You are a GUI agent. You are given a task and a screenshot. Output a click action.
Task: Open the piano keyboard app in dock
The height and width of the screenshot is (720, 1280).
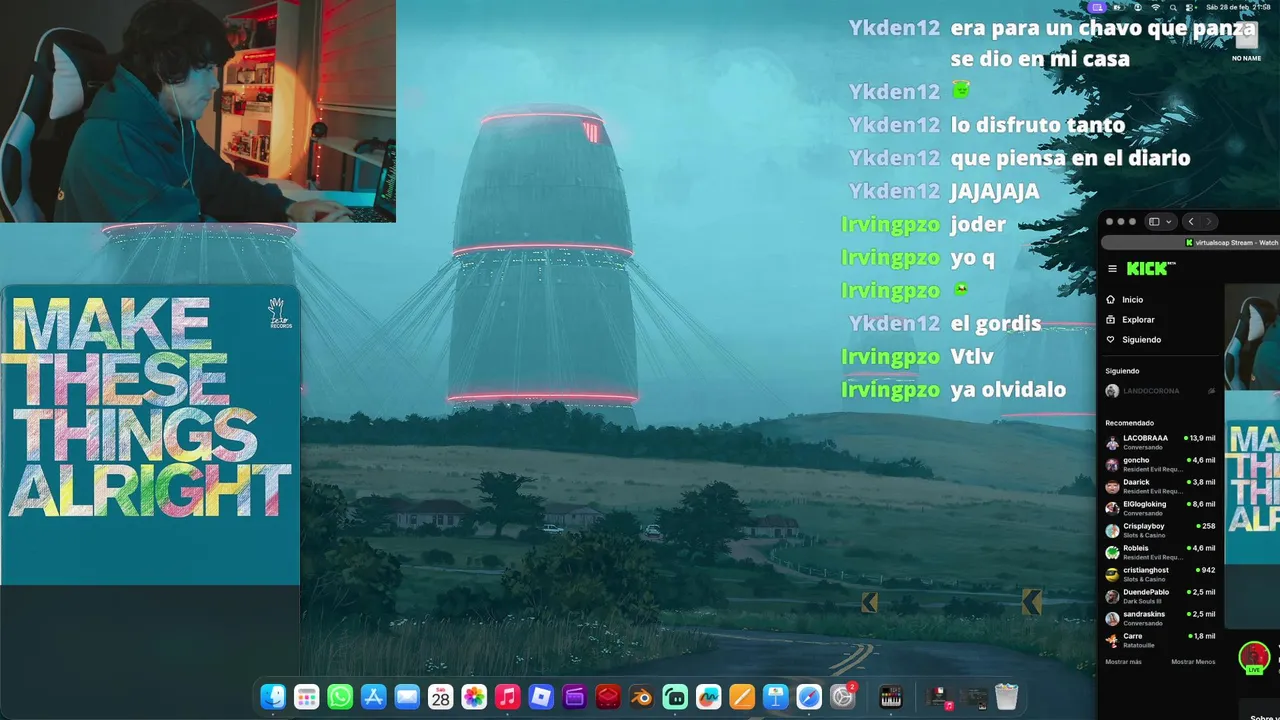click(x=891, y=697)
